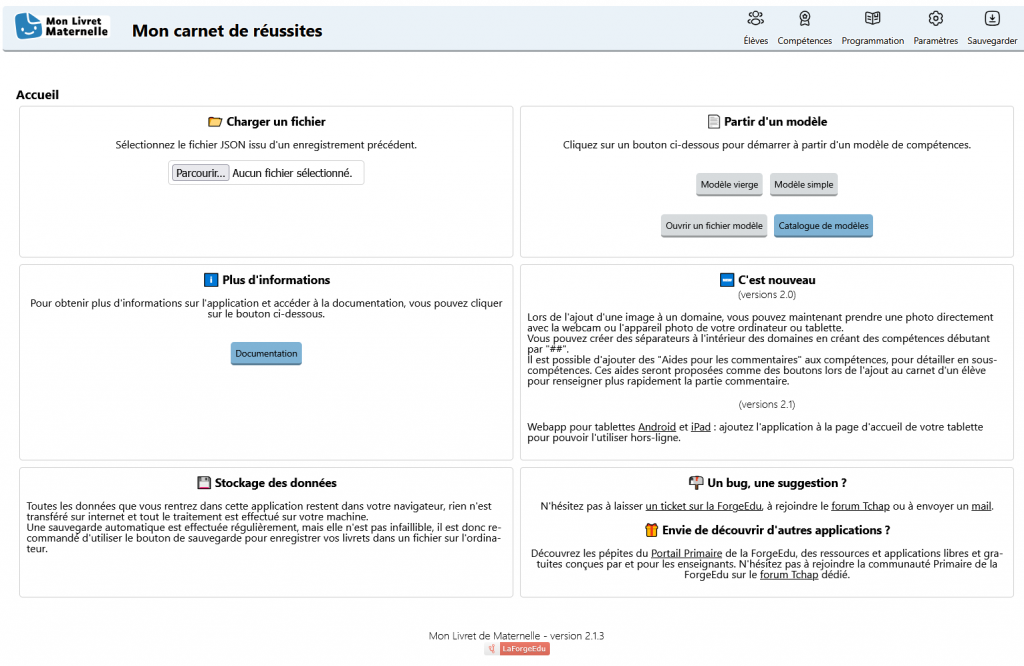Click the LaForgeEdu badge in footer

click(518, 649)
